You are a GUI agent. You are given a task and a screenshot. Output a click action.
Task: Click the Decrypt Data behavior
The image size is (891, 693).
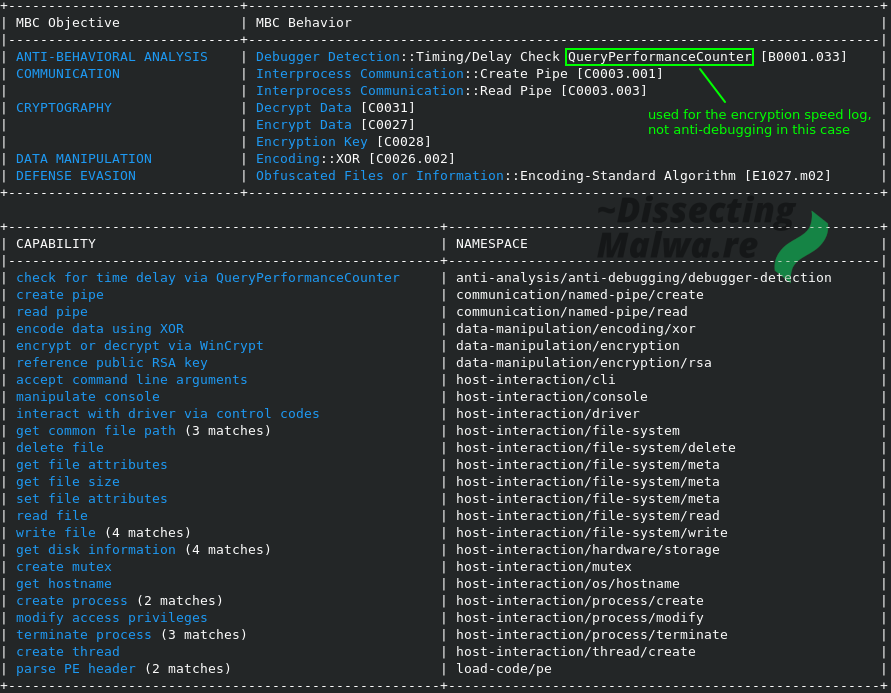[x=303, y=108]
